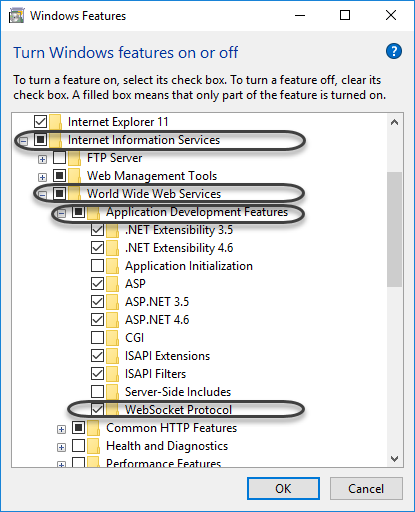Collapse the Internet Information Services node
415x512 pixels.
[x=23, y=141]
